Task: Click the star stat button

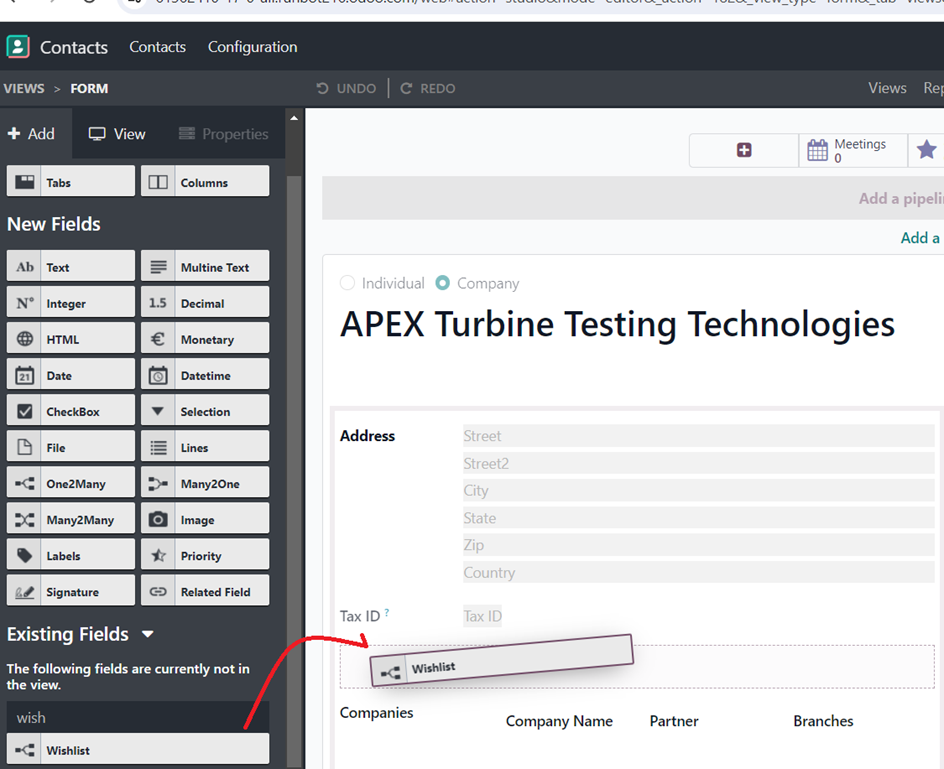Action: pyautogui.click(x=926, y=150)
